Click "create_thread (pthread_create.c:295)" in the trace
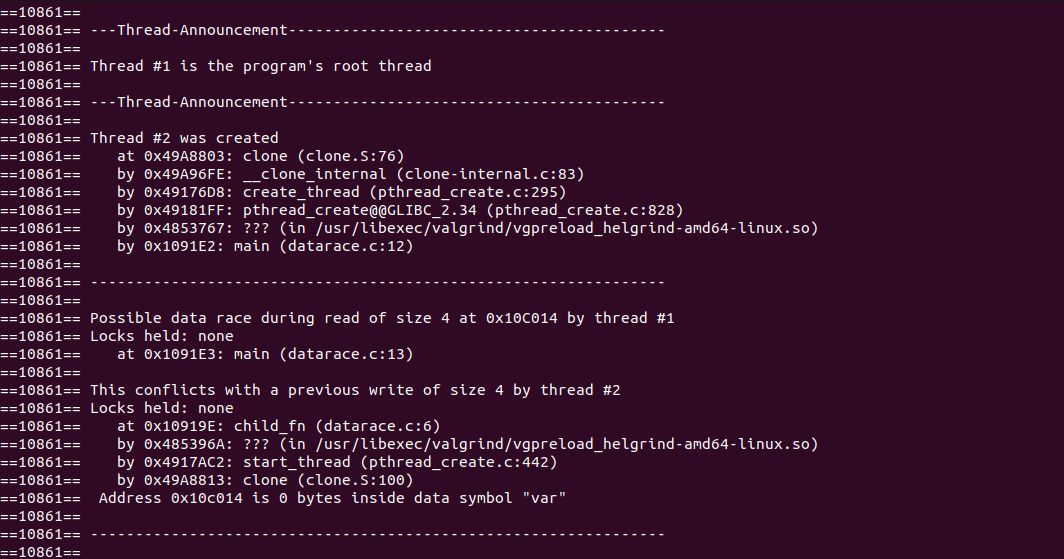The width and height of the screenshot is (1064, 559). click(404, 192)
